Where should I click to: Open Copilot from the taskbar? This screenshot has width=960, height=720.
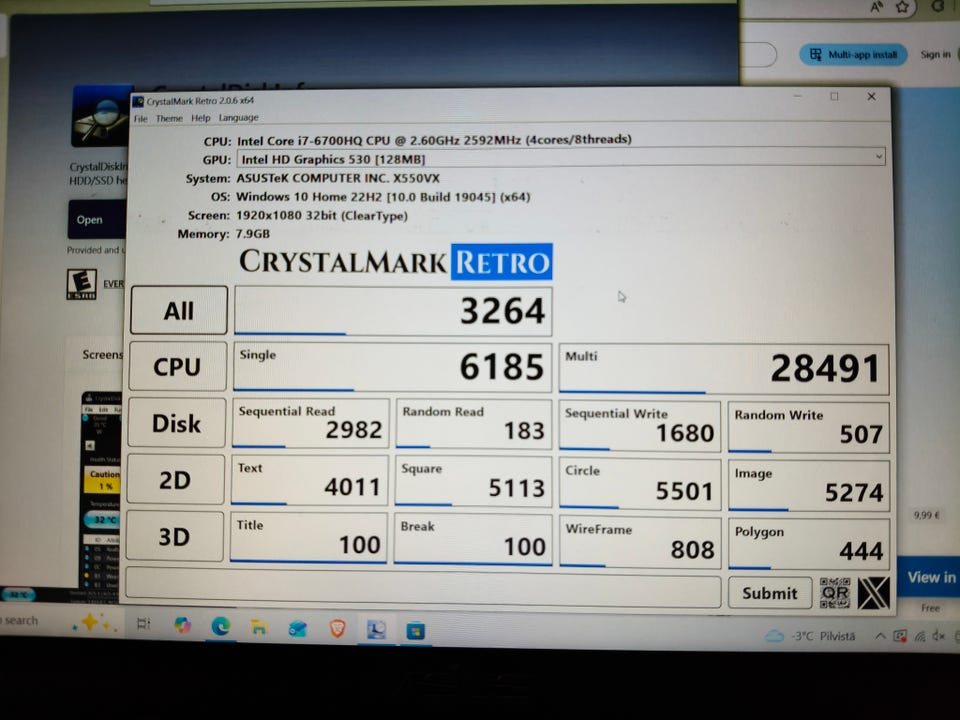tap(182, 625)
